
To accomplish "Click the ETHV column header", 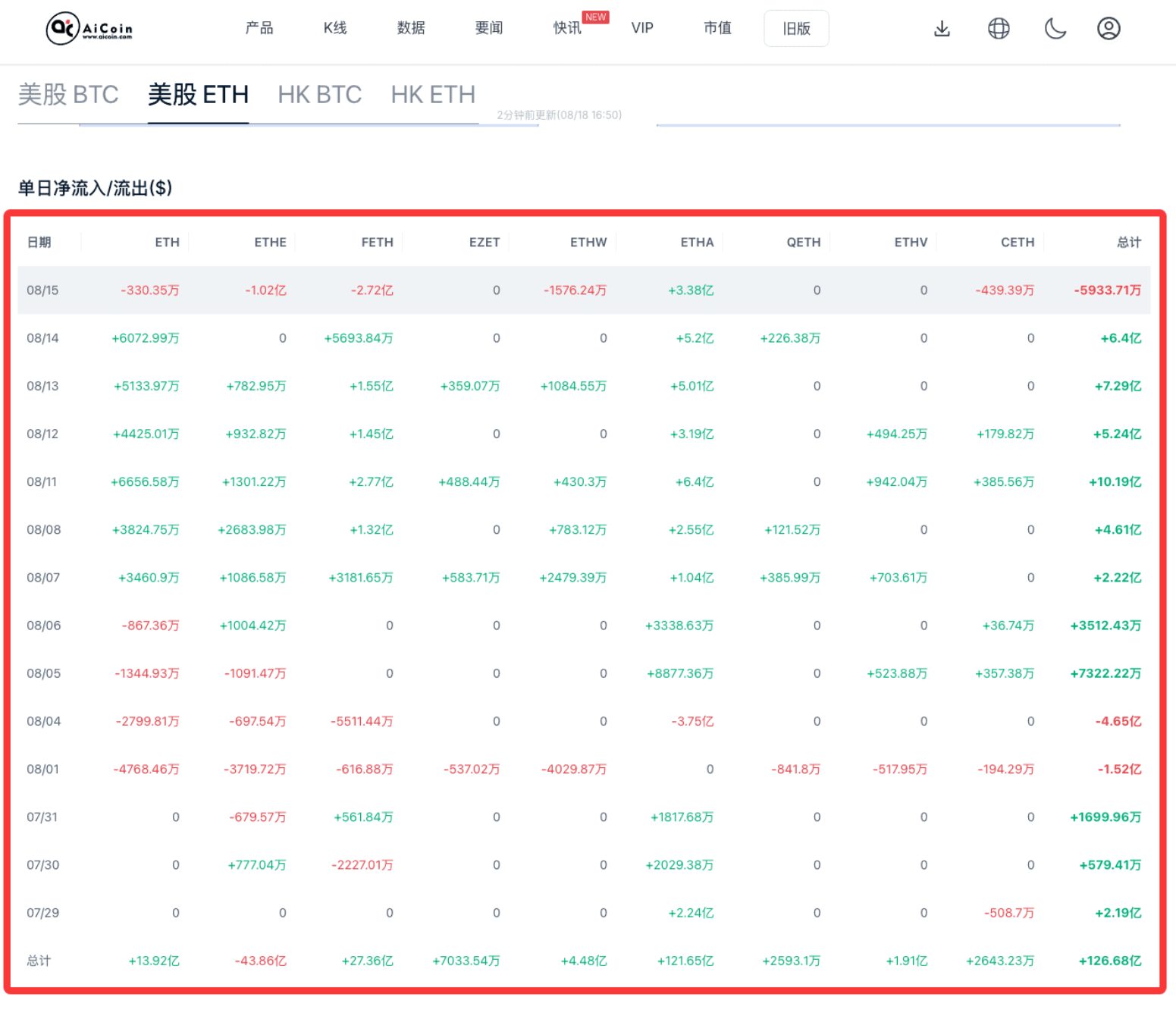I will (x=911, y=242).
